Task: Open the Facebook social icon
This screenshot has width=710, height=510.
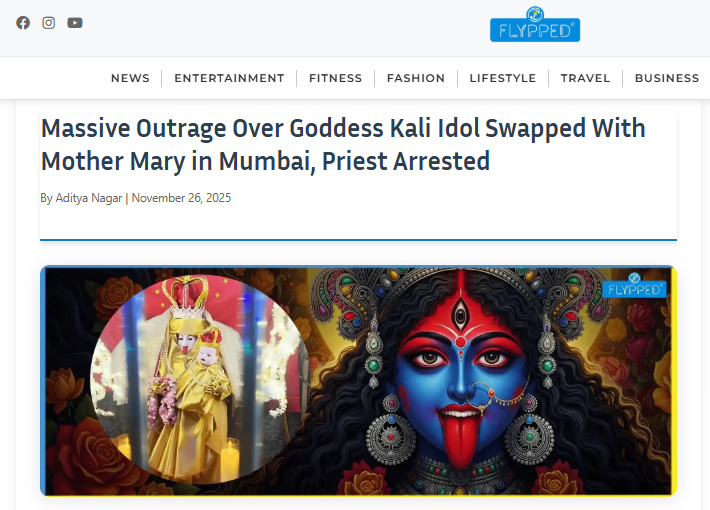Action: point(23,23)
